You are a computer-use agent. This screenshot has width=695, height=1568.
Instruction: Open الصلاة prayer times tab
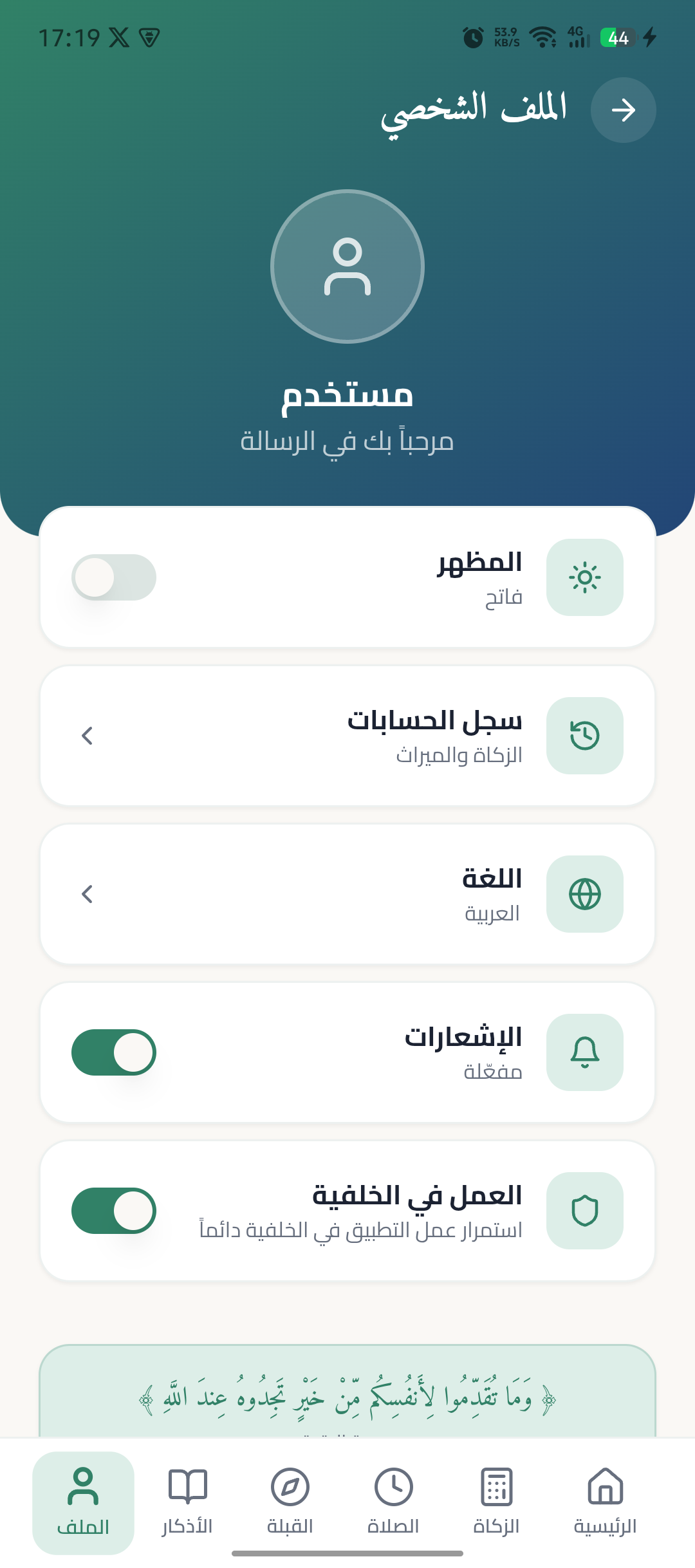393,1501
